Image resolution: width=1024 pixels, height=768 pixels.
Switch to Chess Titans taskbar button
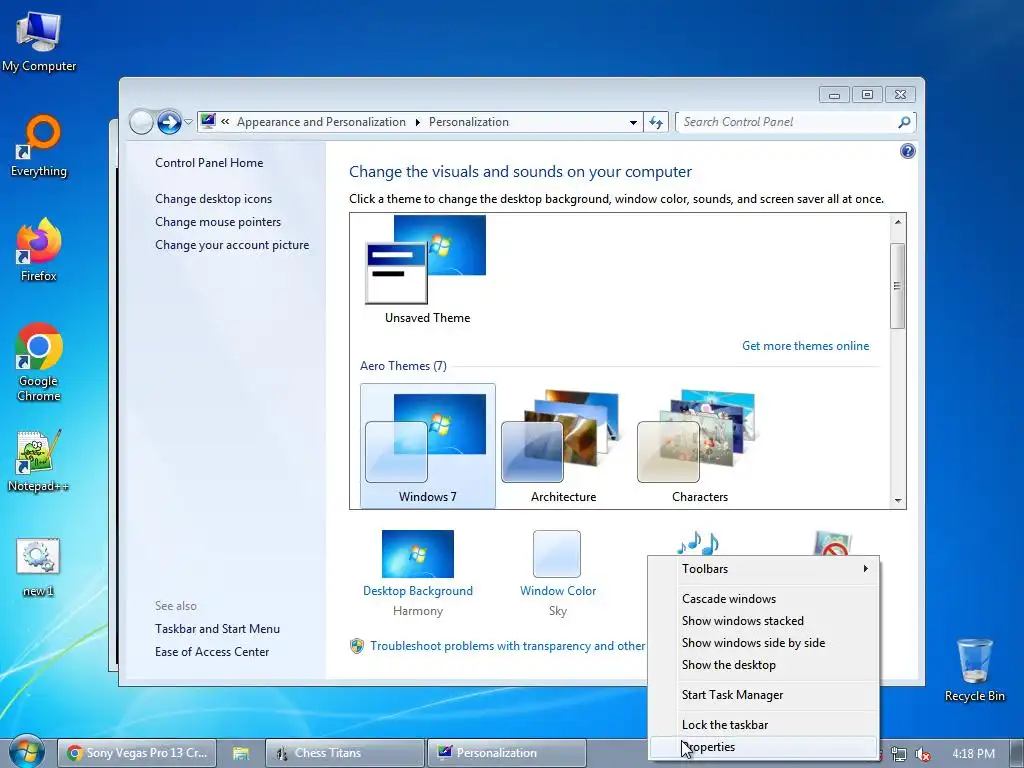(x=345, y=753)
